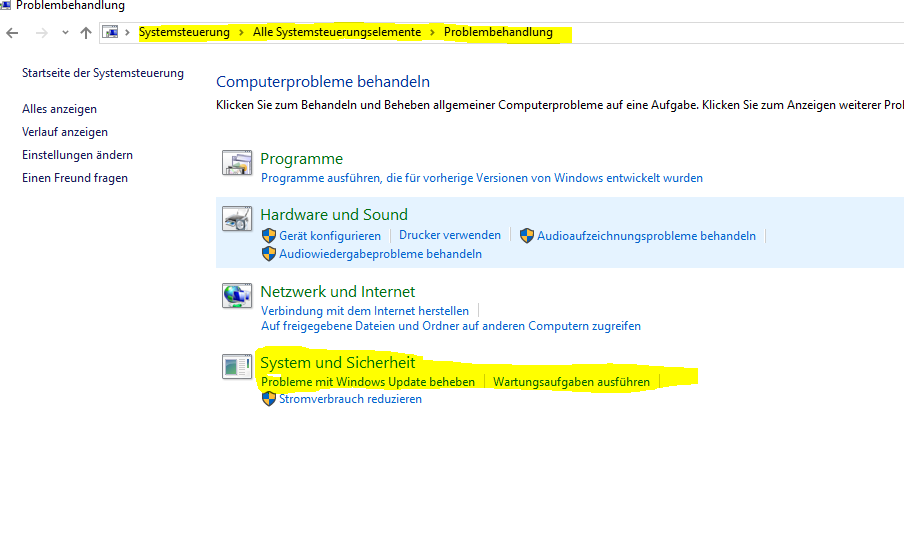Run programs made for previous Windows versions
This screenshot has width=904, height=533.
[482, 178]
